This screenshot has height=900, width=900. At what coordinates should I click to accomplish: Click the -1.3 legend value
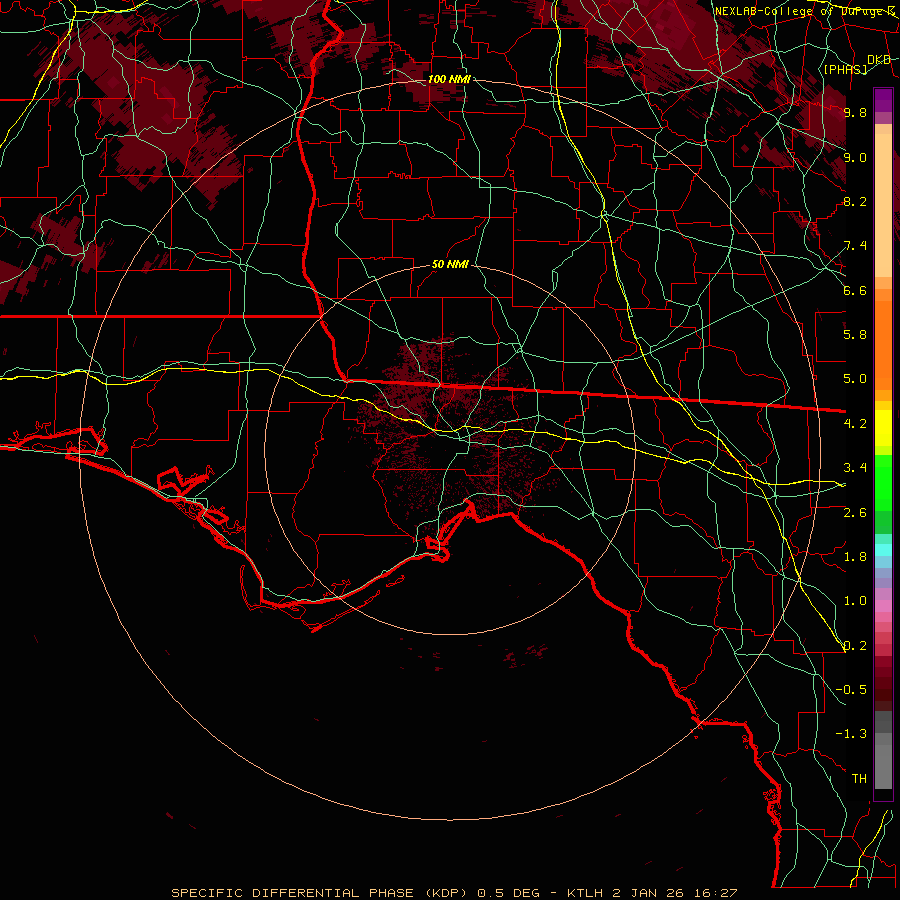pyautogui.click(x=851, y=734)
